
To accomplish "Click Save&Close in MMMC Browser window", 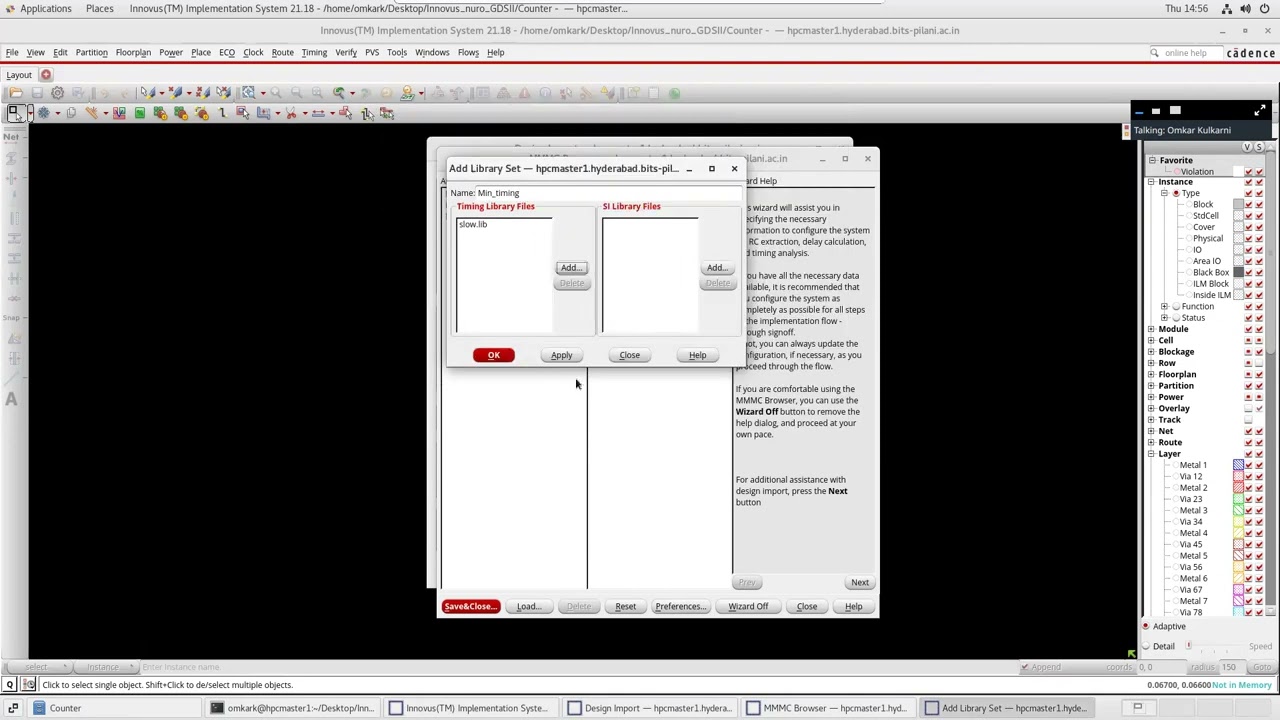I will click(470, 606).
